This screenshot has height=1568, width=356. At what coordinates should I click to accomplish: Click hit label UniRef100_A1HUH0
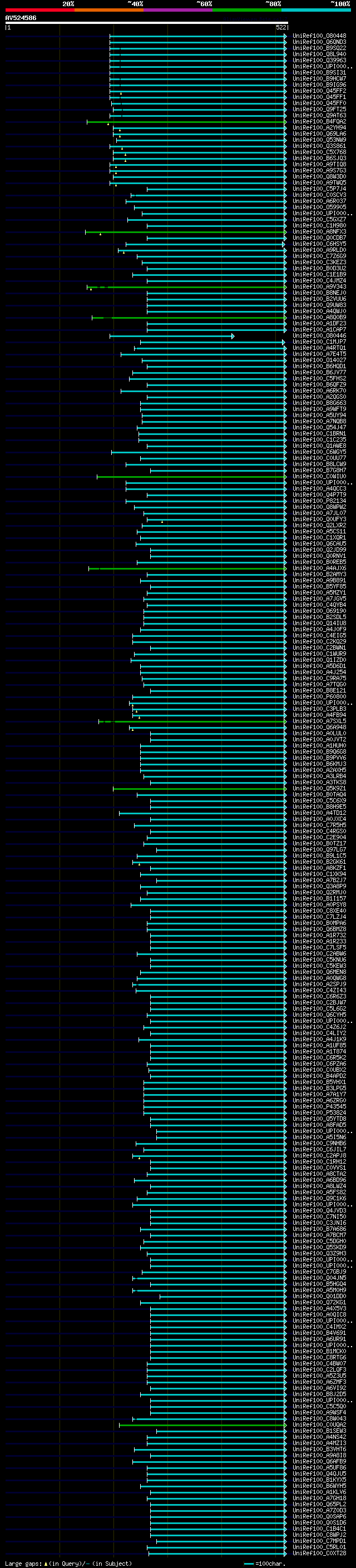(319, 746)
